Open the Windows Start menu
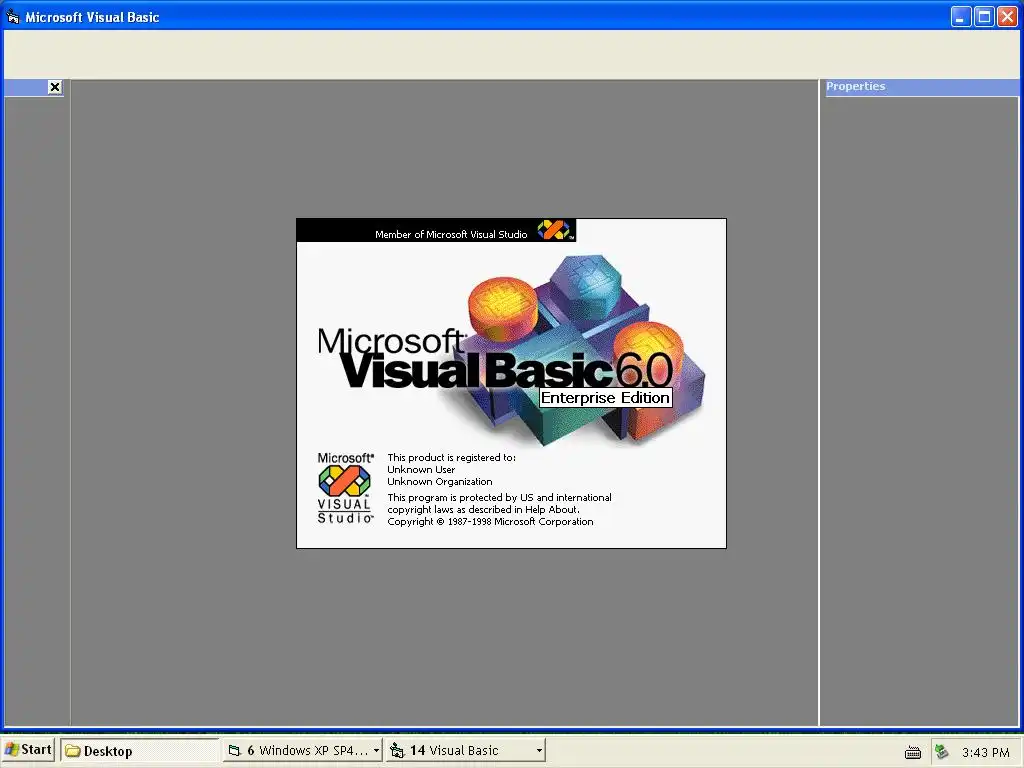Image resolution: width=1024 pixels, height=768 pixels. (x=28, y=750)
